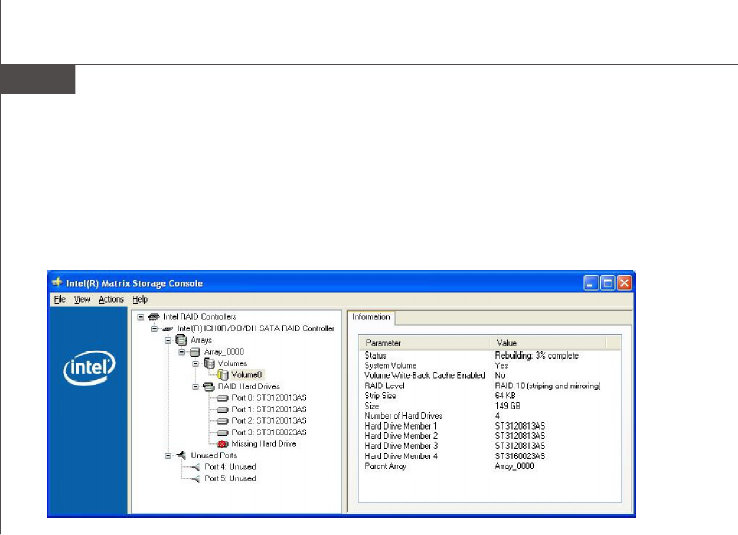Image resolution: width=738 pixels, height=535 pixels.
Task: Collapse the RAID Hard Drives node
Action: tap(196, 387)
